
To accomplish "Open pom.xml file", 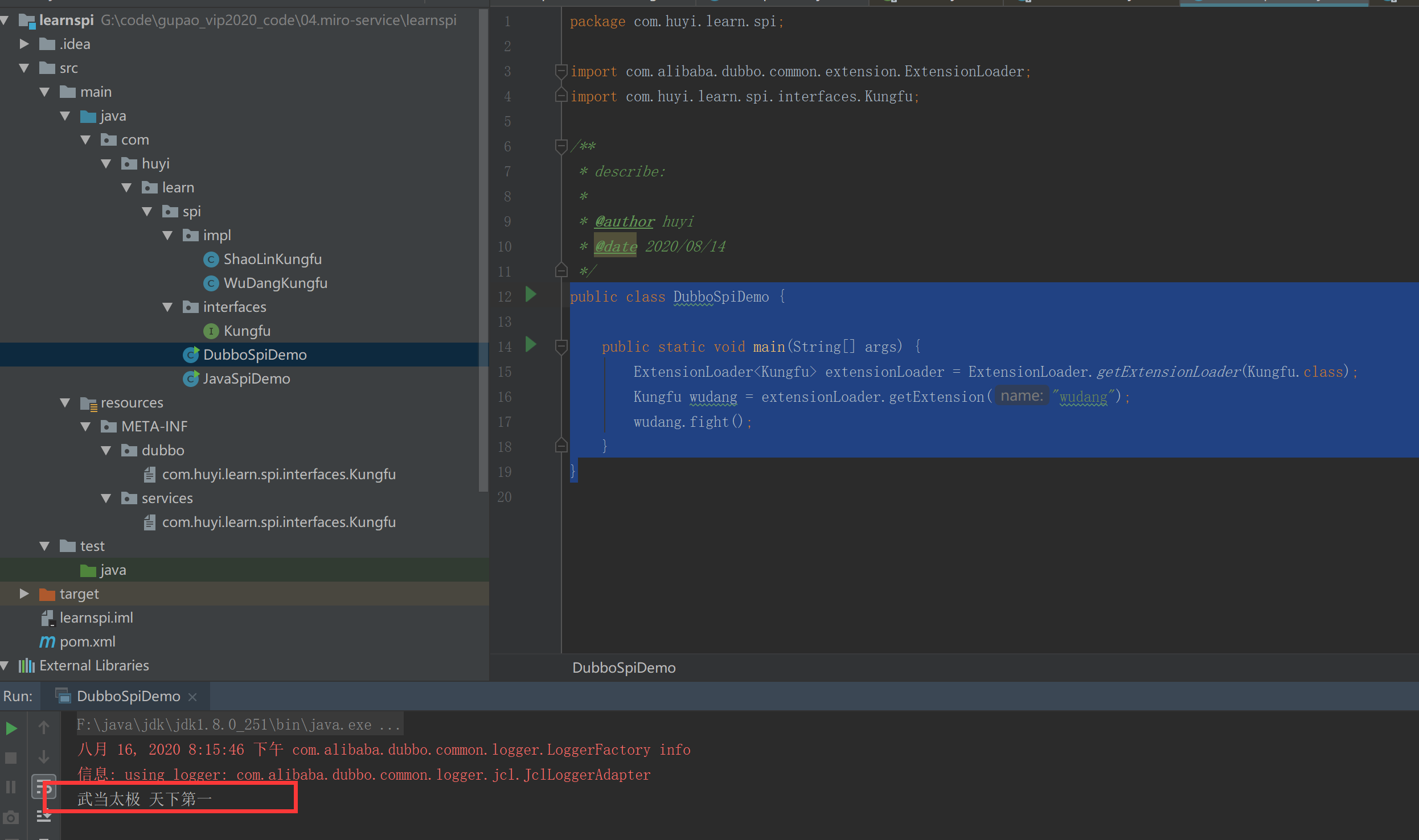I will point(87,641).
